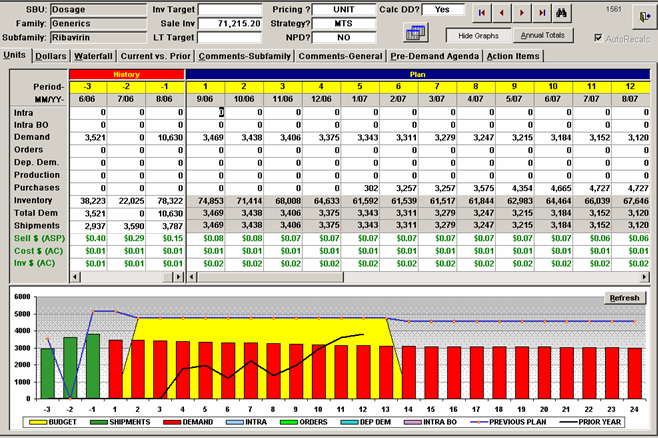
Task: Click Plan scrollbar left arrow
Action: 192,277
